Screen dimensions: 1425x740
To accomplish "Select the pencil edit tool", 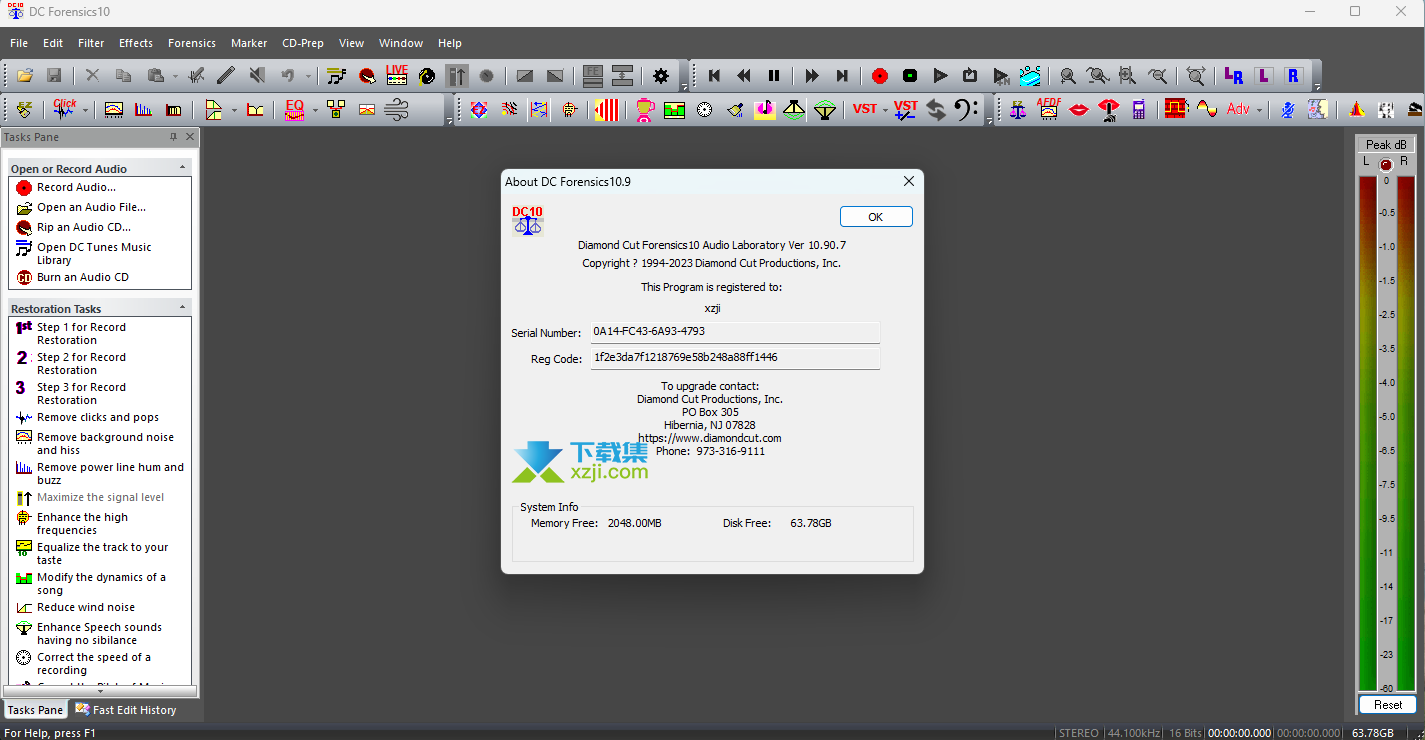I will click(x=226, y=76).
